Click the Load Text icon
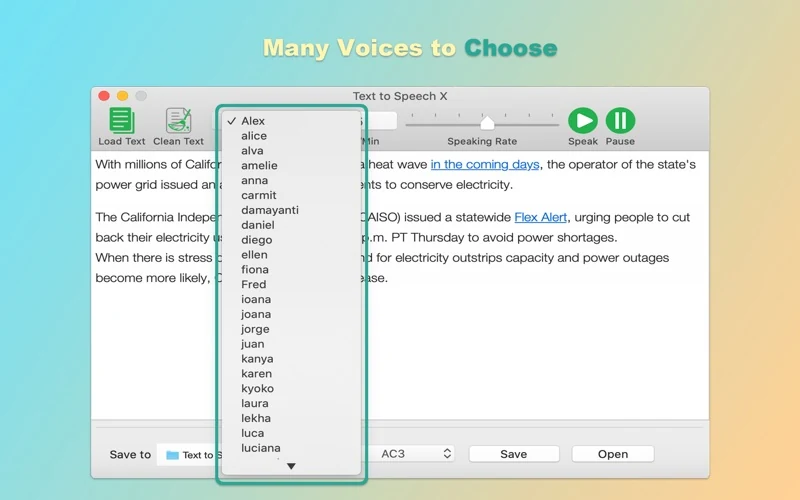 click(121, 121)
